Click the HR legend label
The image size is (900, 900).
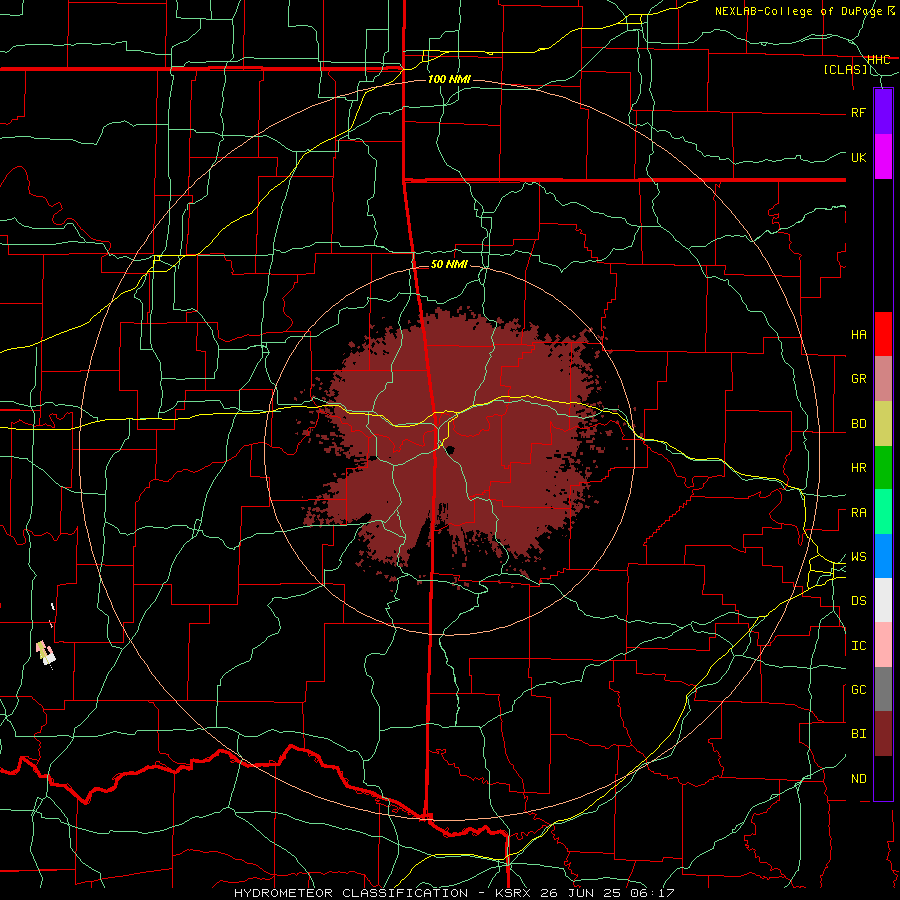coord(859,468)
